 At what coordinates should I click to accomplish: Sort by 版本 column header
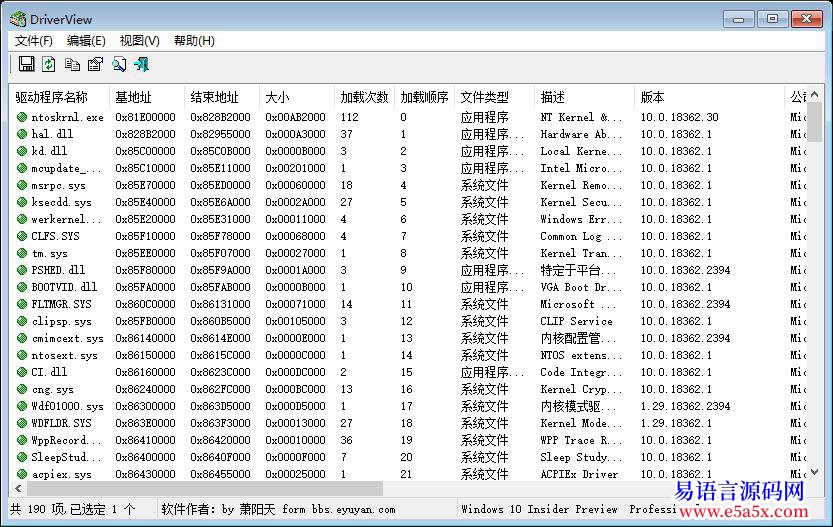[709, 97]
